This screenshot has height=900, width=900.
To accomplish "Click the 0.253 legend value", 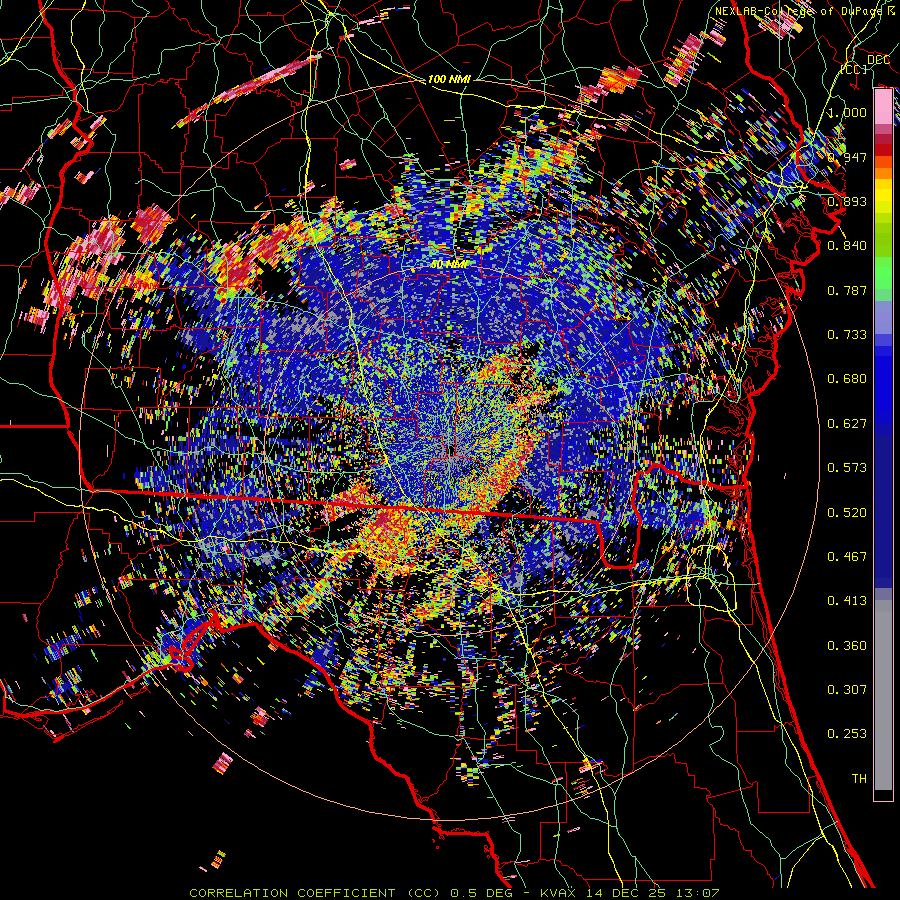I will pos(847,734).
